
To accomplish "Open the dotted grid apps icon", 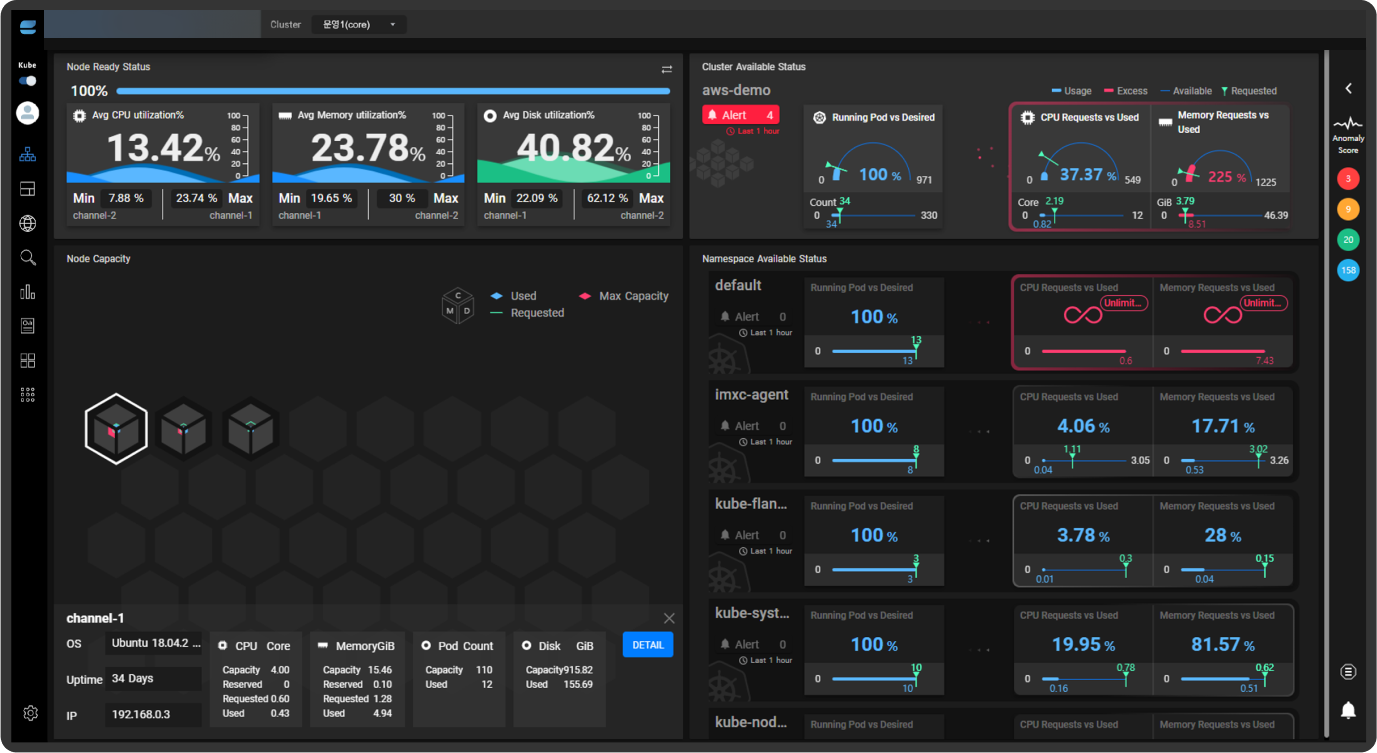I will point(27,394).
